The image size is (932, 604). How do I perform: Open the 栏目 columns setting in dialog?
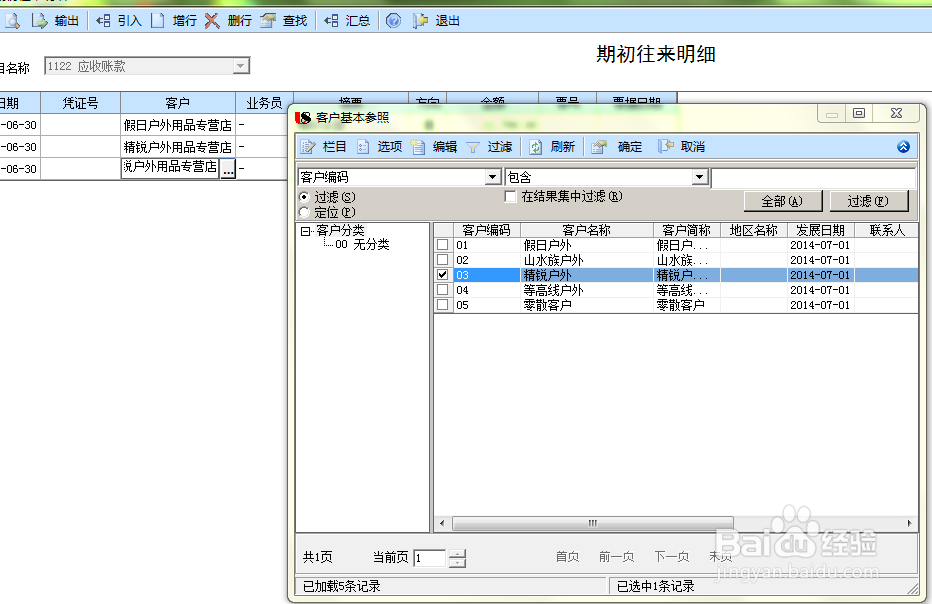pos(323,147)
